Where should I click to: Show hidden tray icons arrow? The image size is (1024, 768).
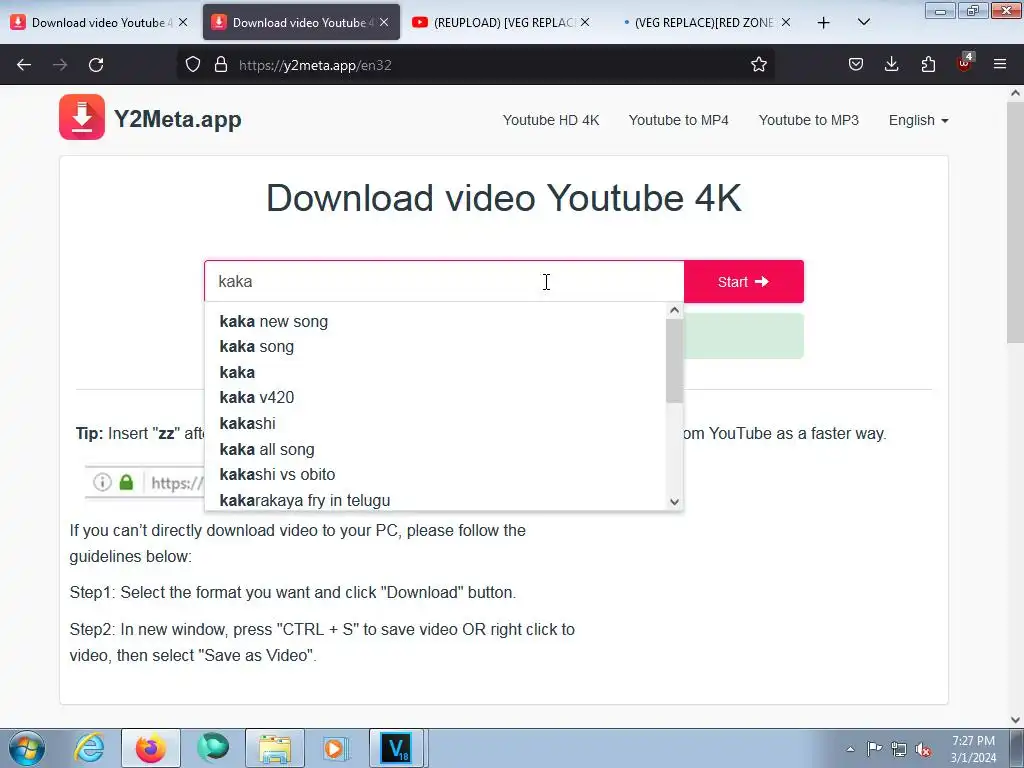pos(850,749)
